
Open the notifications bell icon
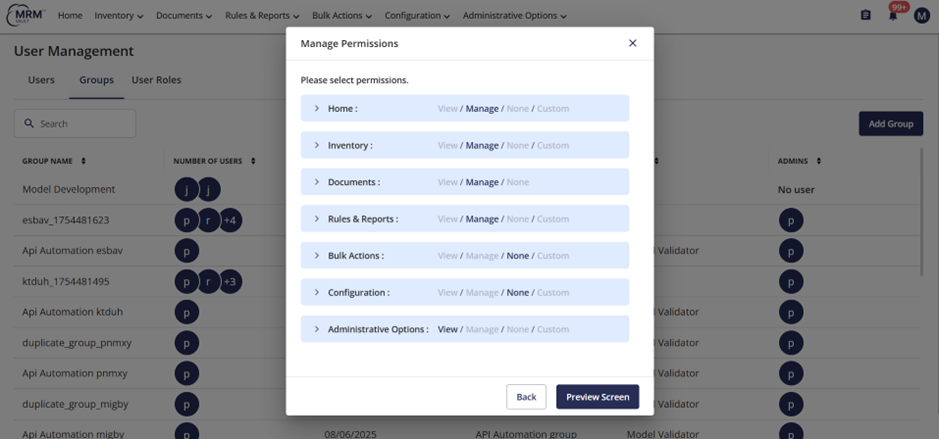pyautogui.click(x=893, y=15)
